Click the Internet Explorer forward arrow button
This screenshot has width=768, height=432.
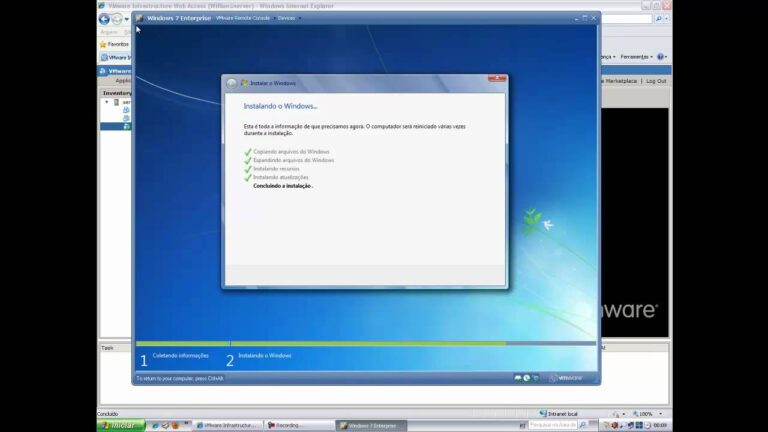pos(117,19)
